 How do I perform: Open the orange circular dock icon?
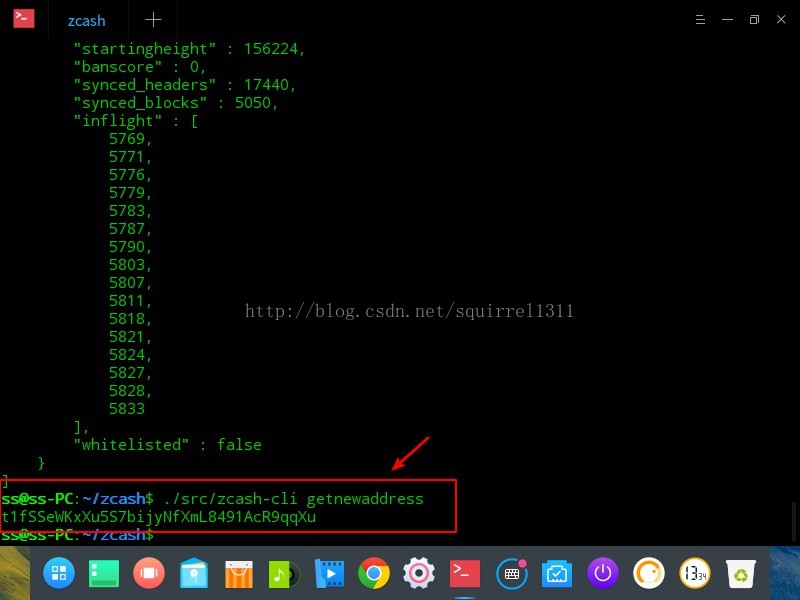(x=648, y=573)
